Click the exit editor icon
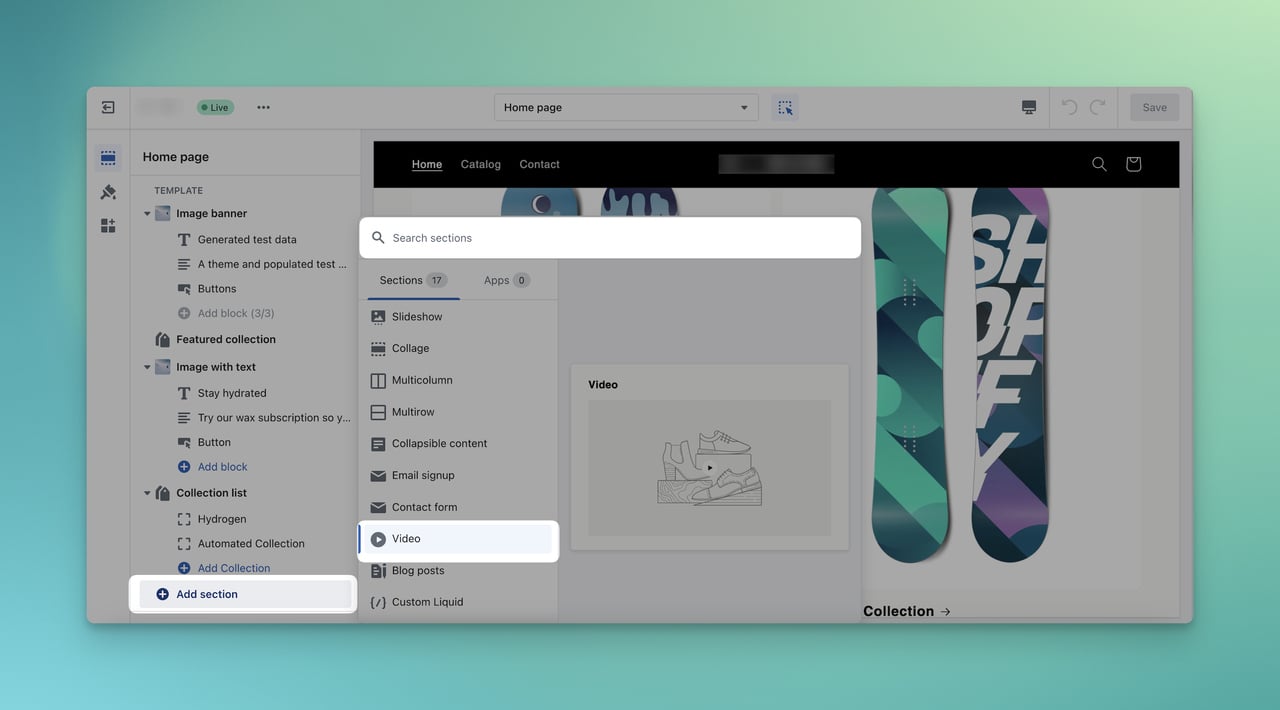This screenshot has height=710, width=1280. click(108, 107)
